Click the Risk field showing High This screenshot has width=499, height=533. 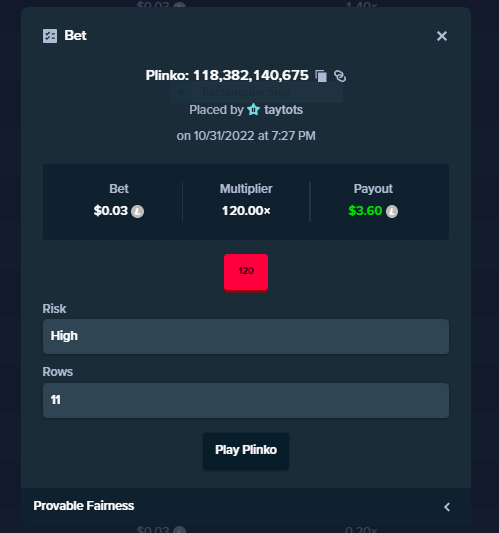tap(246, 336)
